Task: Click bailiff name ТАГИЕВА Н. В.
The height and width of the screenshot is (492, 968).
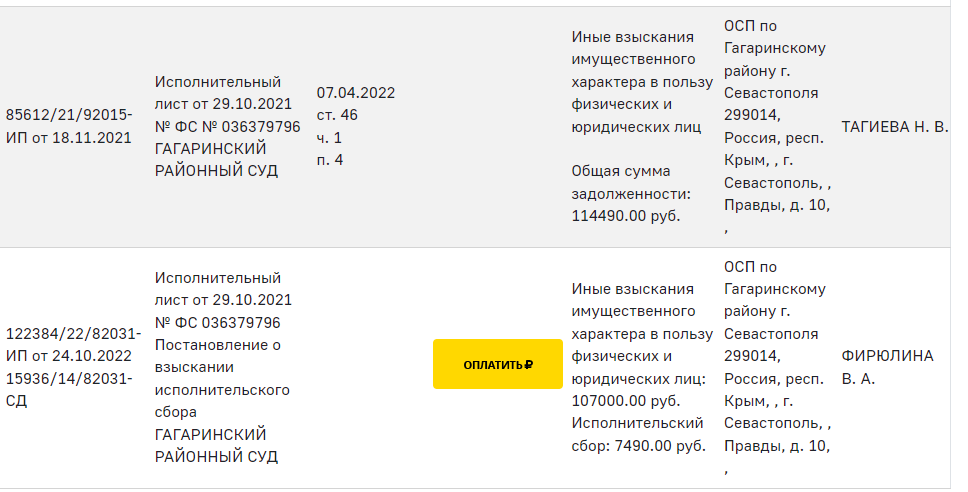Action: pos(895,127)
